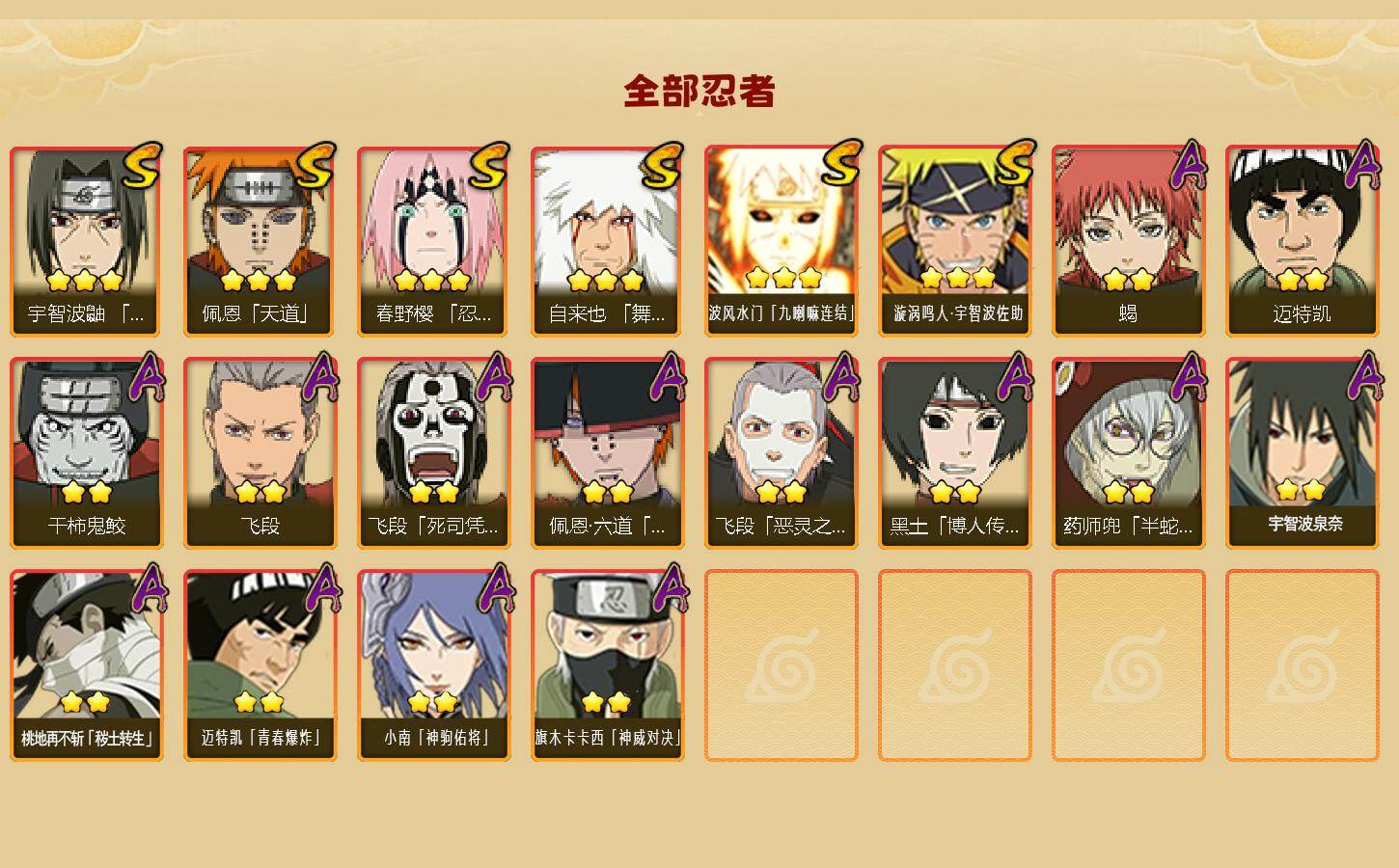Click the name label 佩恩·六道
Image resolution: width=1399 pixels, height=868 pixels.
[x=608, y=526]
